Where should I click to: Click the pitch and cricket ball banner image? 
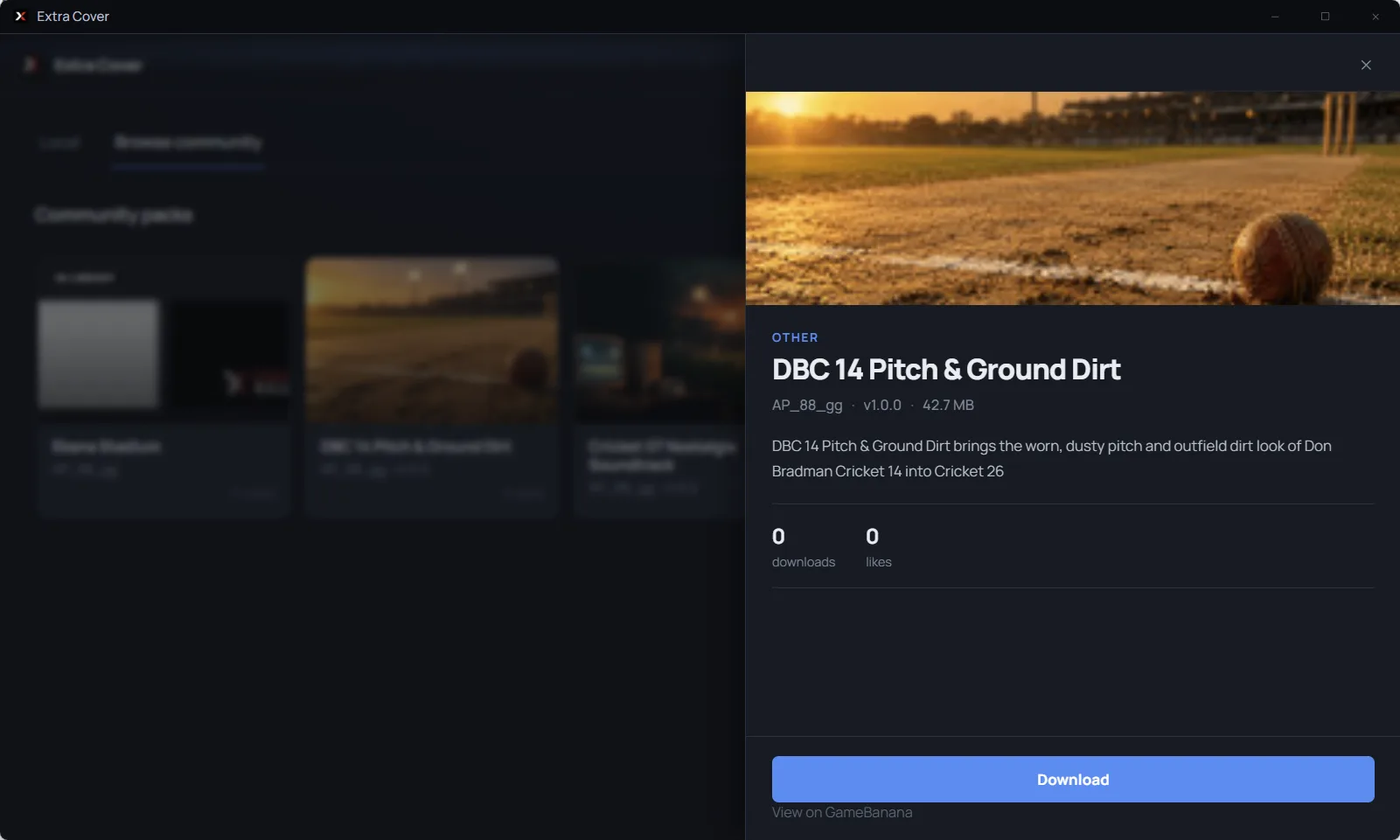click(x=1073, y=198)
